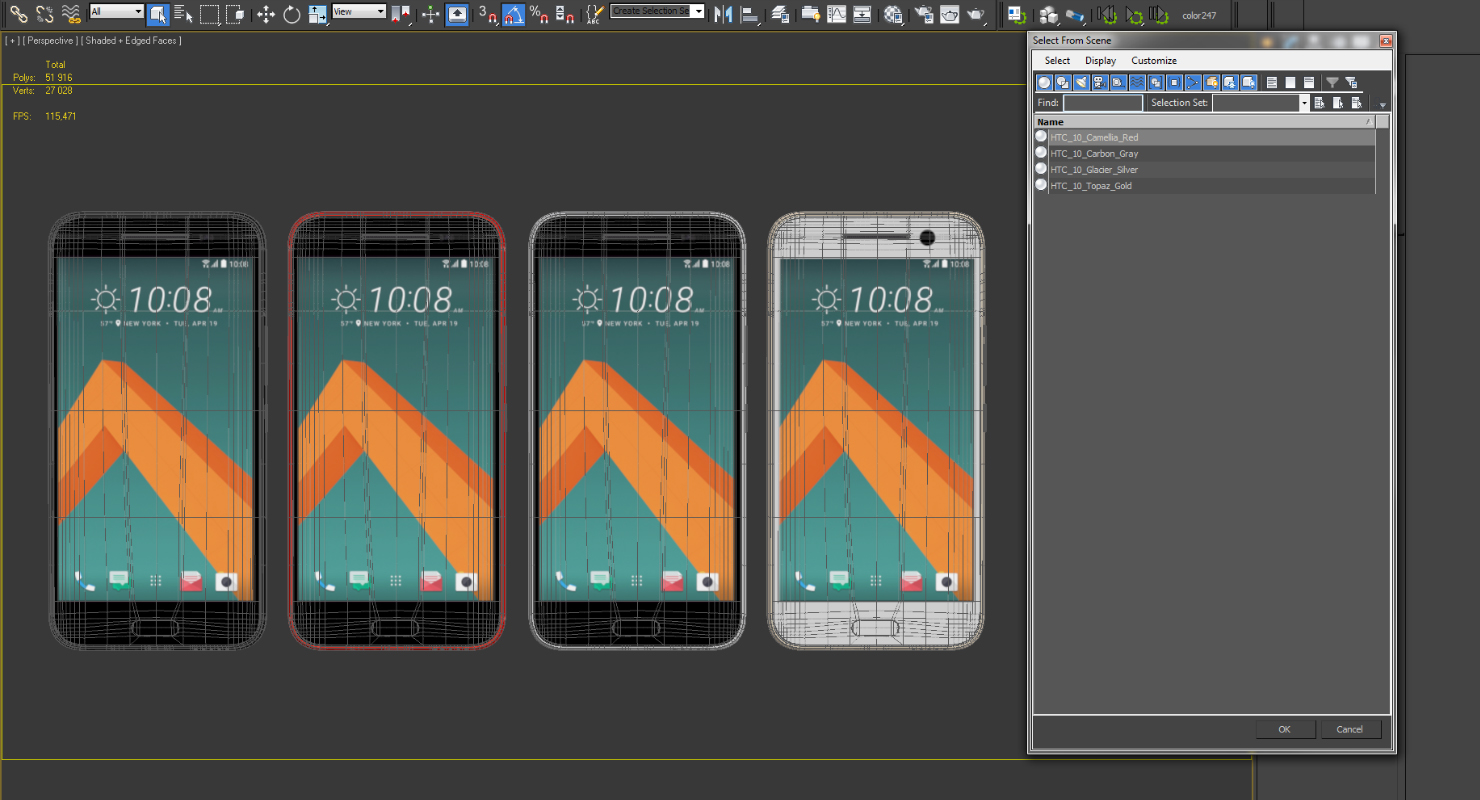Toggle the Percent Snap button

click(x=539, y=14)
